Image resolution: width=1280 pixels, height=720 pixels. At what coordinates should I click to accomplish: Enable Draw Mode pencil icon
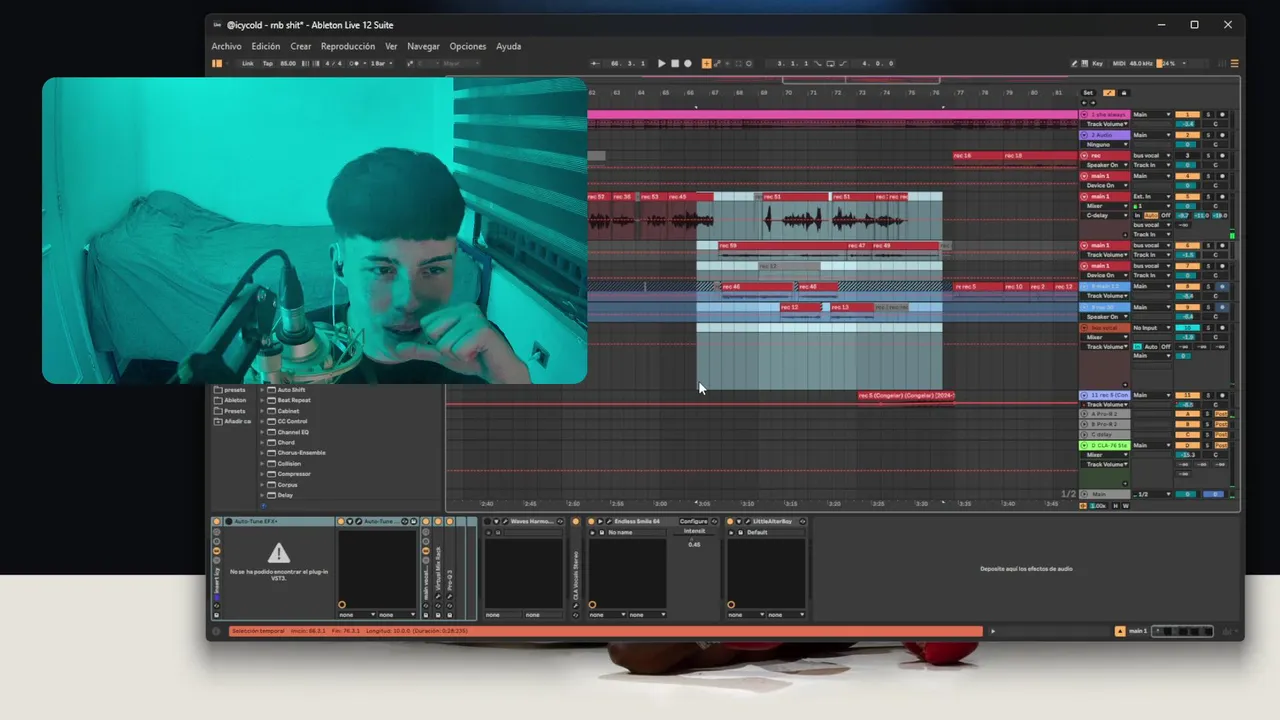click(1074, 63)
